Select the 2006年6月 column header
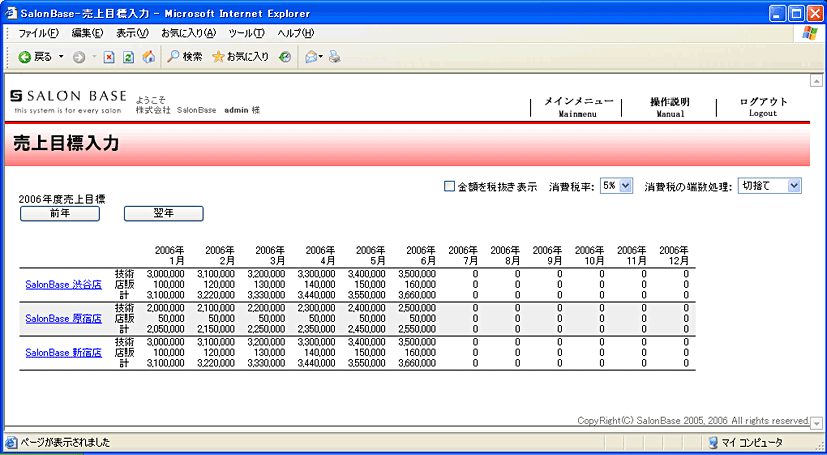The image size is (827, 455). [421, 255]
